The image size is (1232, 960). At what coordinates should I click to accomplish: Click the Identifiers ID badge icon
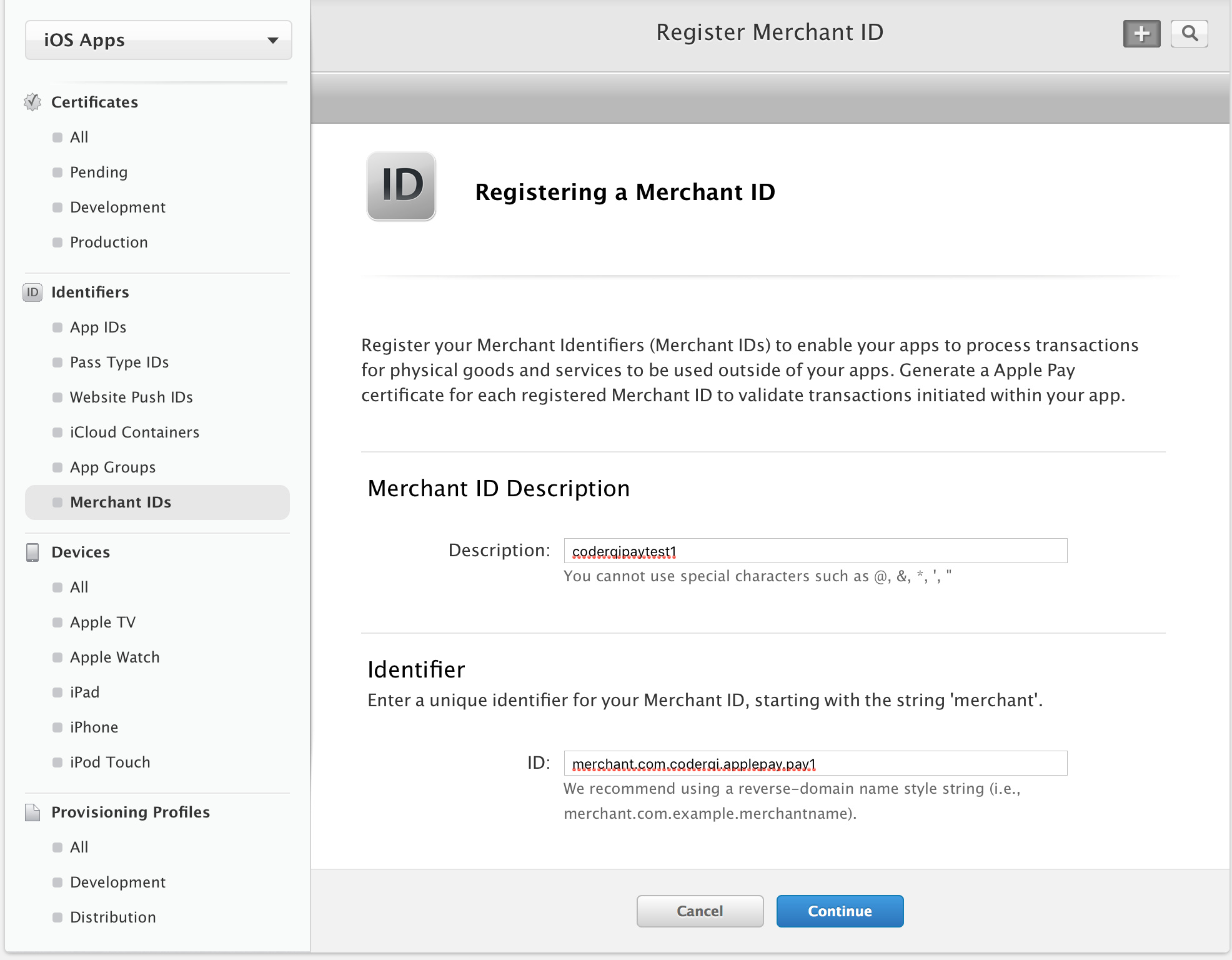tap(32, 292)
